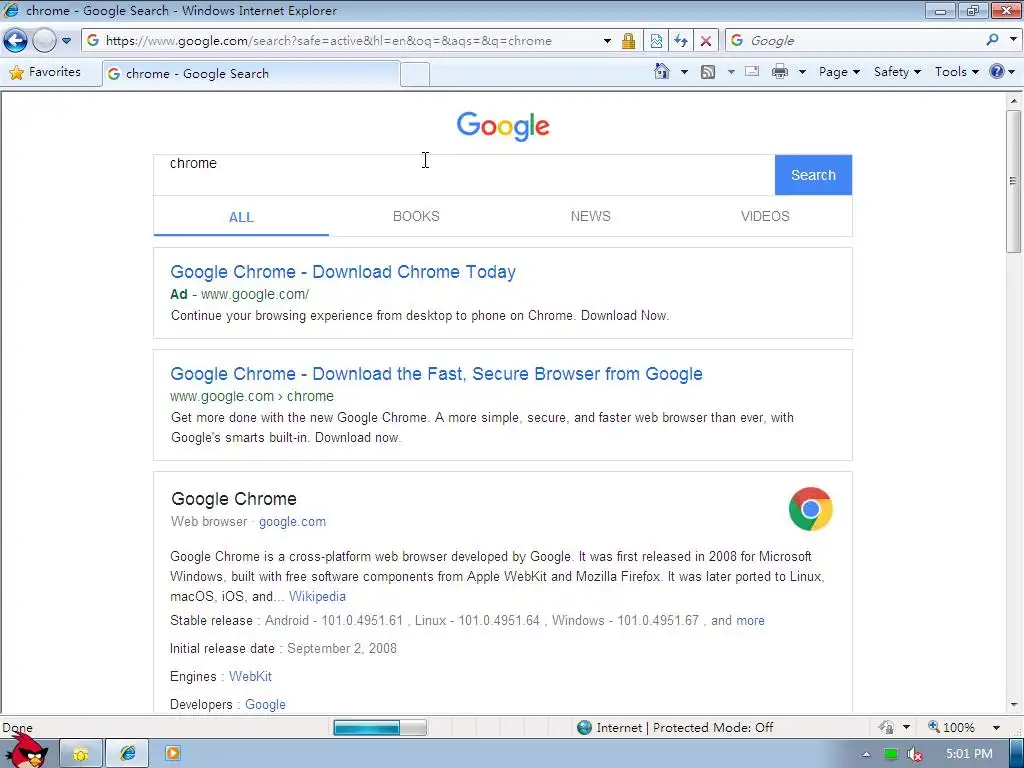Click the security lock icon

(628, 40)
